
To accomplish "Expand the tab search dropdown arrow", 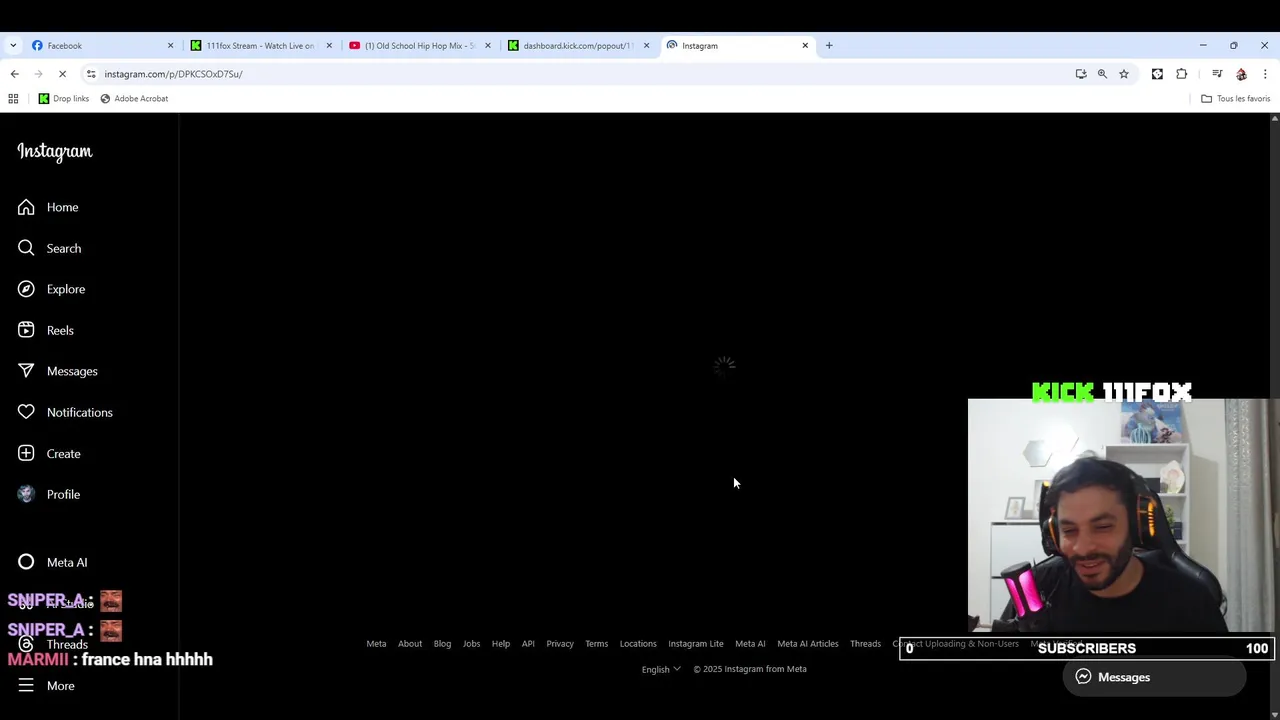I will click(13, 45).
